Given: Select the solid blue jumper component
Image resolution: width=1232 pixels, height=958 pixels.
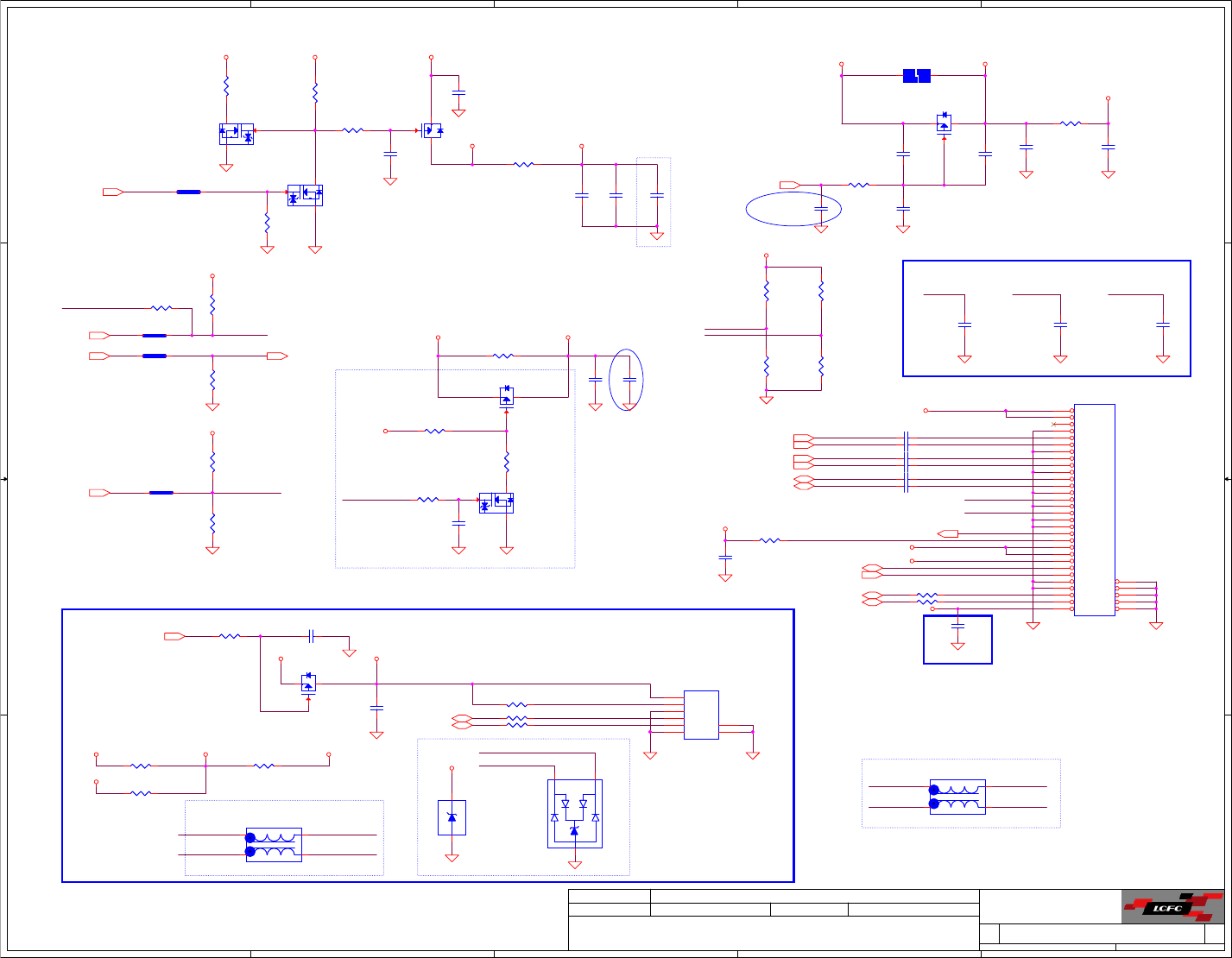Looking at the screenshot, I should [x=916, y=76].
